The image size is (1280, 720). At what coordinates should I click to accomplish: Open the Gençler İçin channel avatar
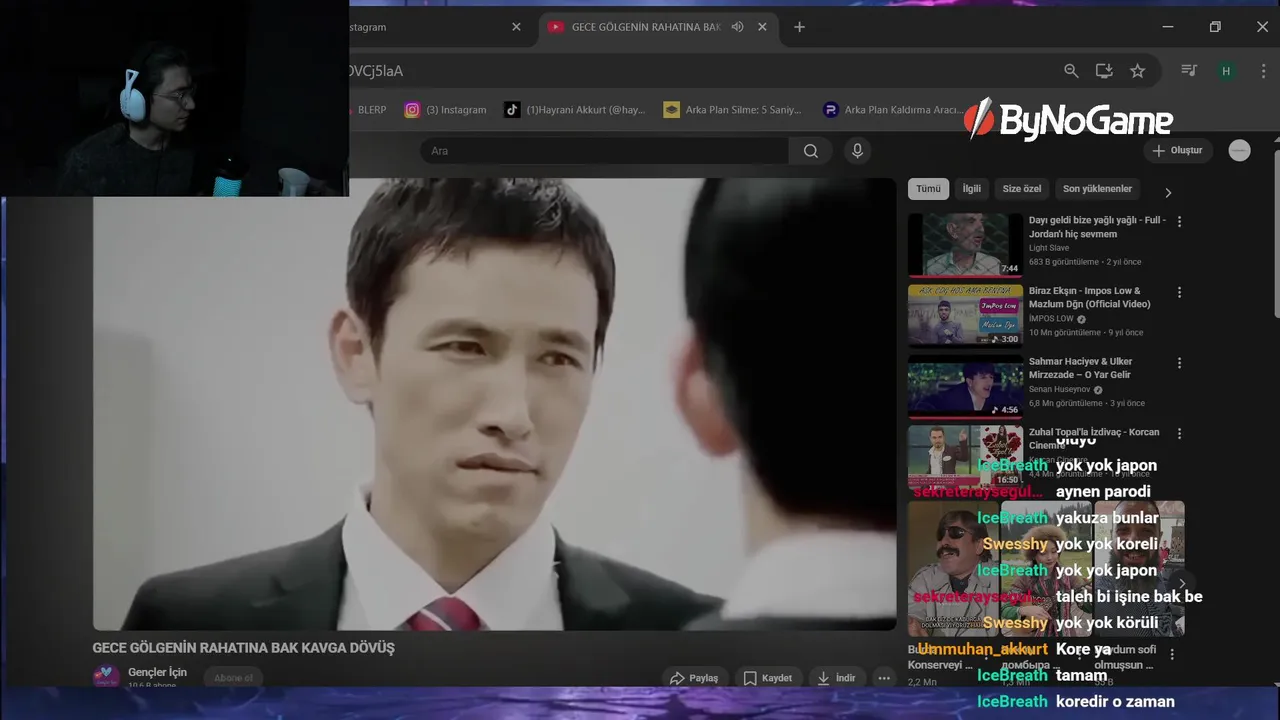coord(106,677)
